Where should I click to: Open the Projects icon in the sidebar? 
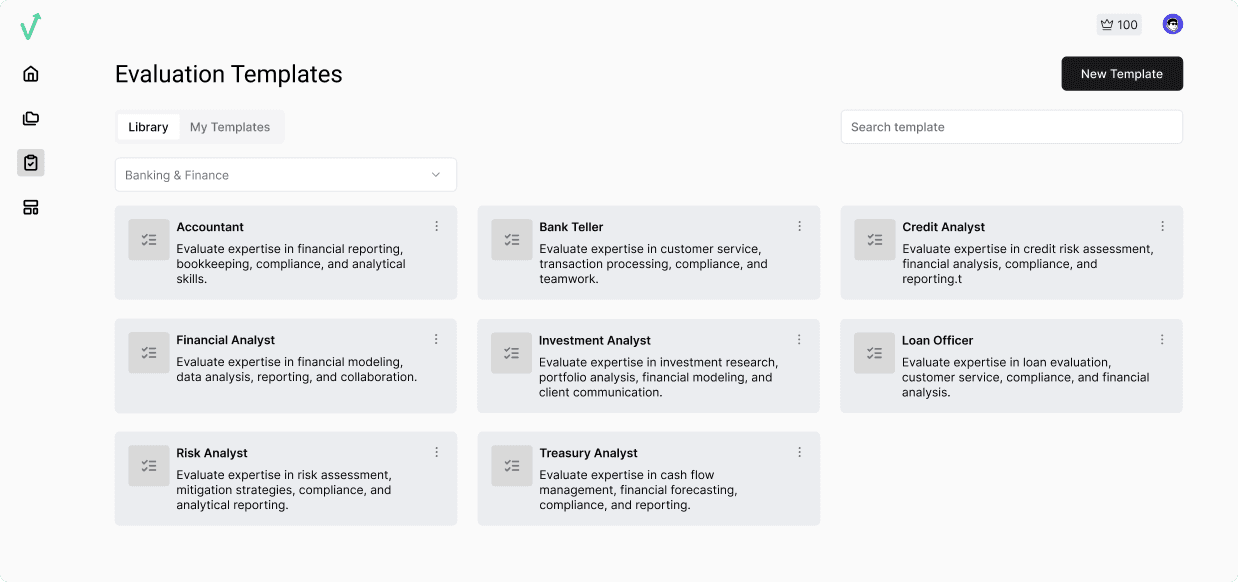tap(30, 118)
